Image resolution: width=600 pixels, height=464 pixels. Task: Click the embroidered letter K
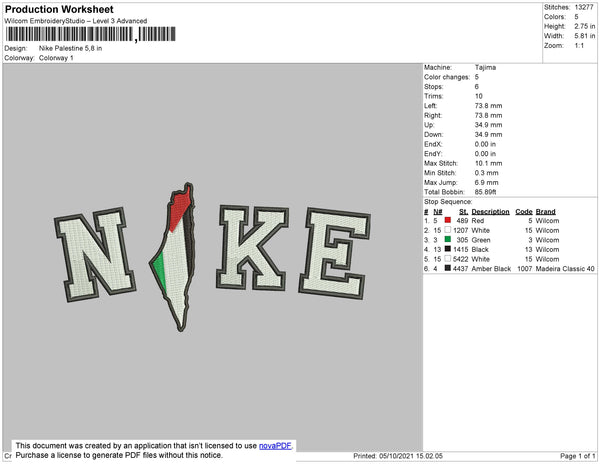tap(253, 248)
